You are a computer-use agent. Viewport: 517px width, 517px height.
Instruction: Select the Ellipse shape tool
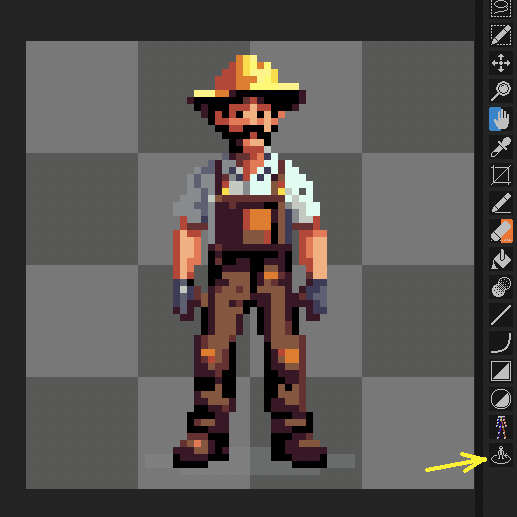(x=501, y=399)
